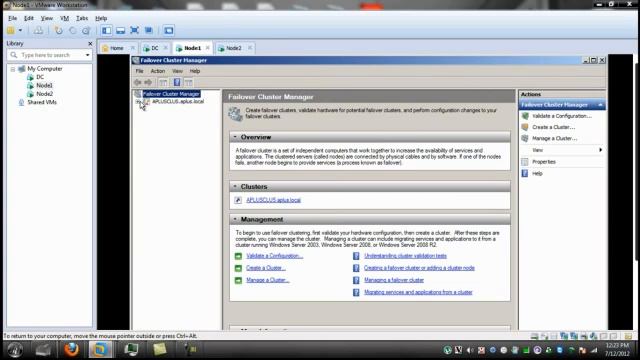640x360 pixels.
Task: Click the magnifier icon in Library search
Action: pyautogui.click(x=14, y=55)
